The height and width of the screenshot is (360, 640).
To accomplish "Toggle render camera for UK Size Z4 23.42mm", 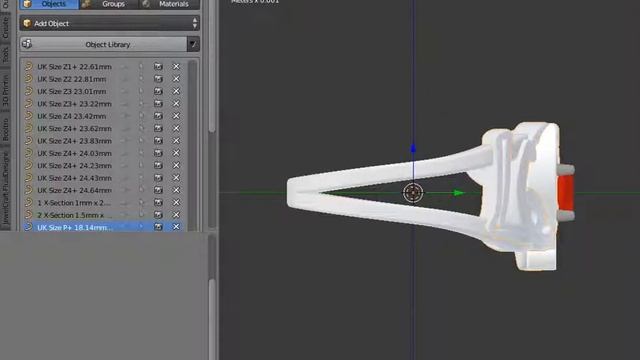I will (158, 116).
